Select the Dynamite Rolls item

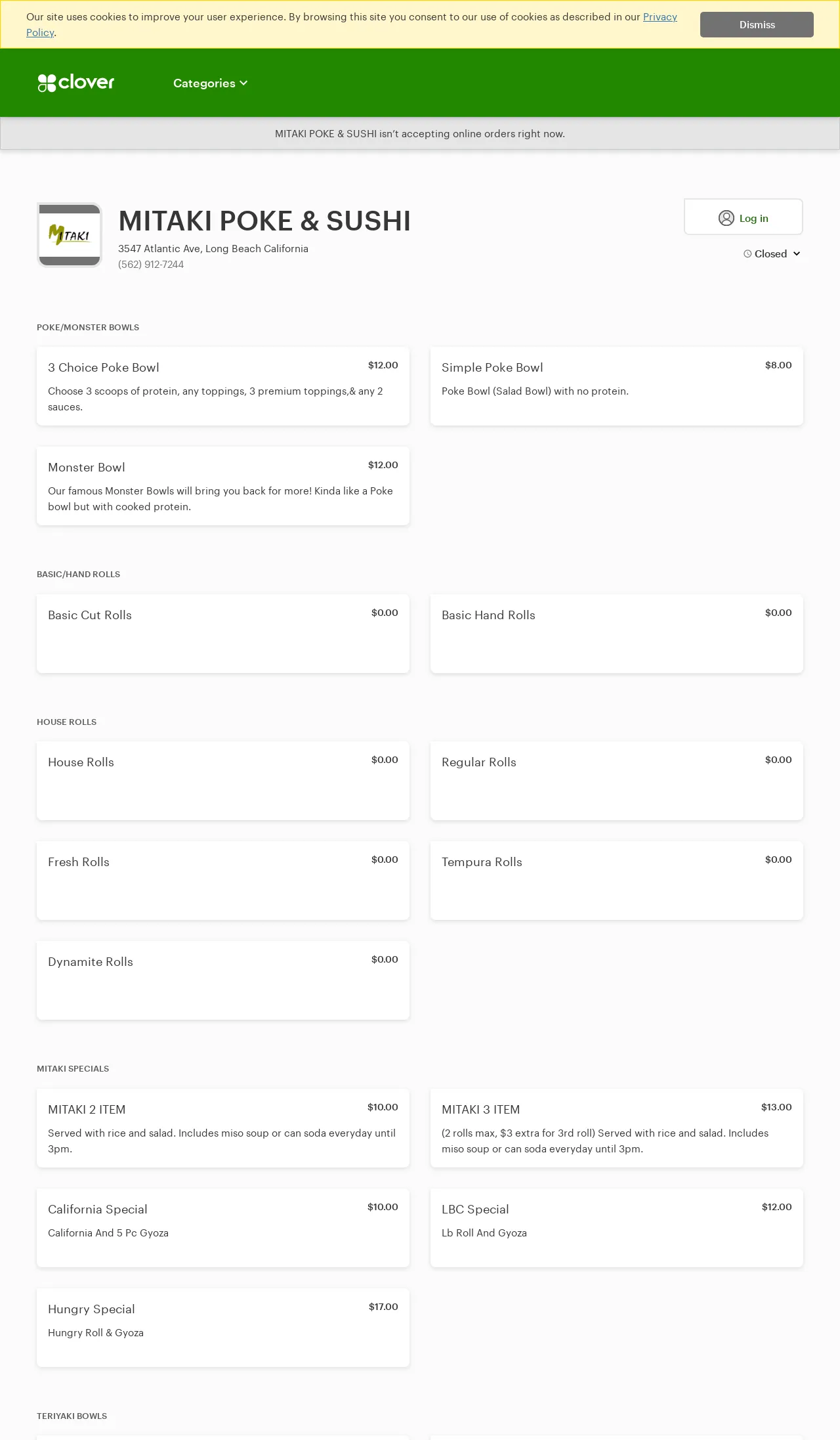[223, 980]
